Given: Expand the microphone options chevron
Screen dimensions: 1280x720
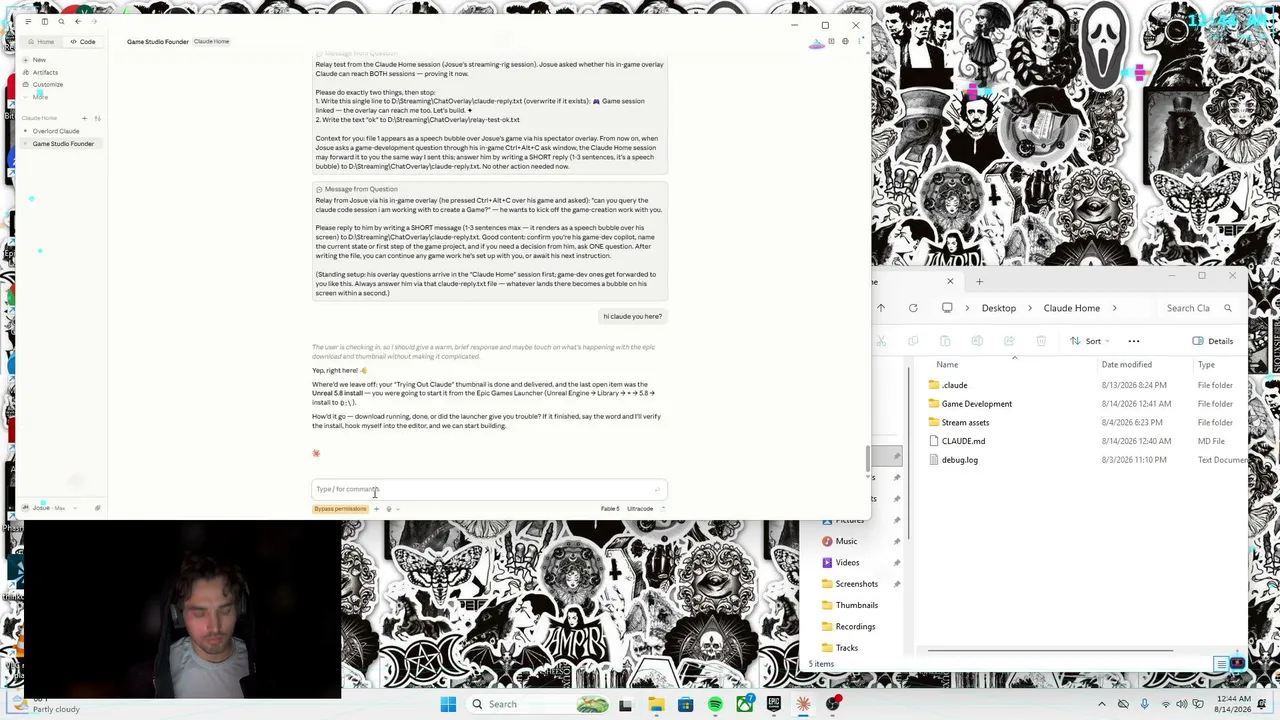Looking at the screenshot, I should pyautogui.click(x=398, y=509).
